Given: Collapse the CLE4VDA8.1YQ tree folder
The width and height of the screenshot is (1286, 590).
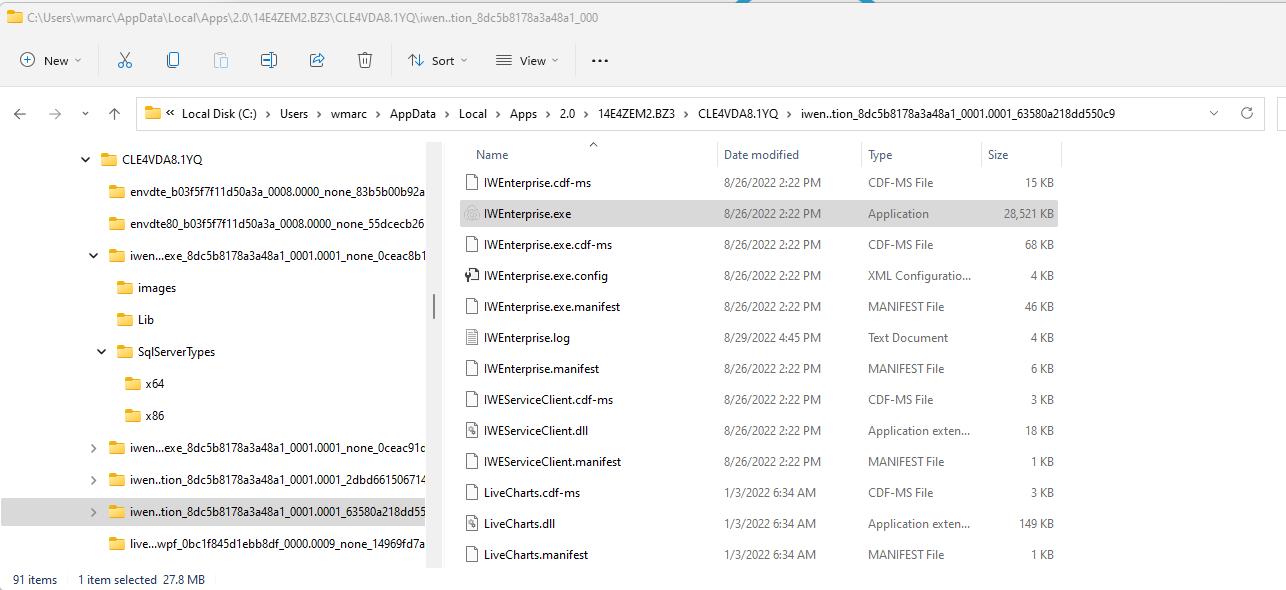Looking at the screenshot, I should [x=86, y=160].
